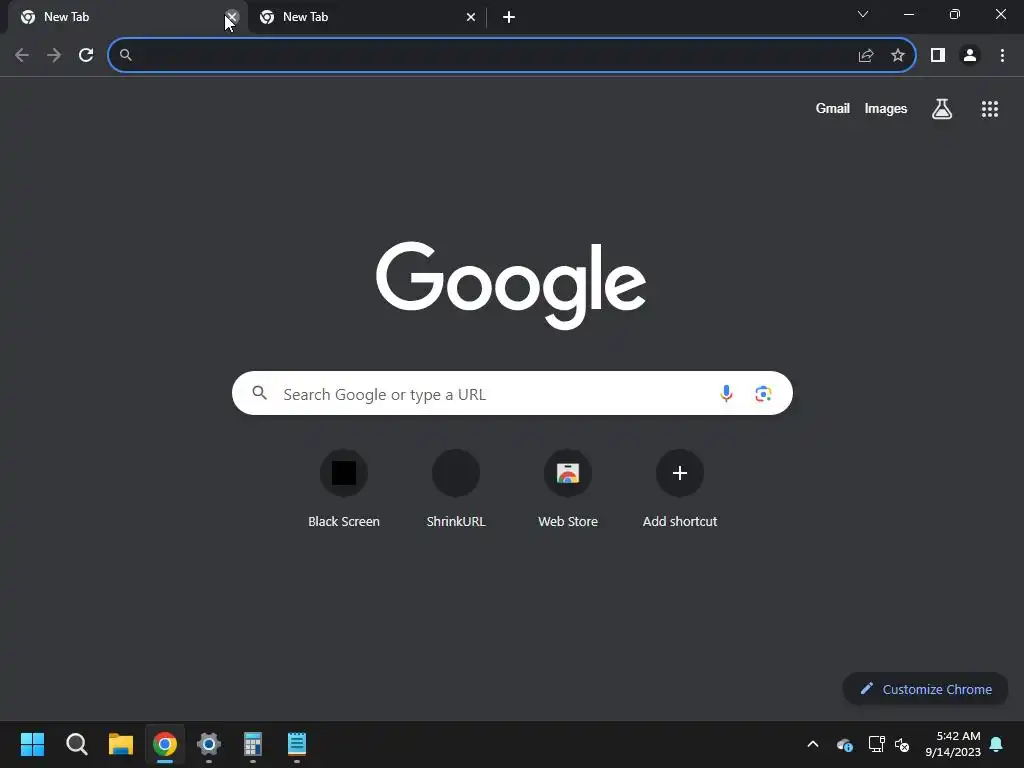Open the Web Store shortcut
1024x768 pixels.
point(568,488)
